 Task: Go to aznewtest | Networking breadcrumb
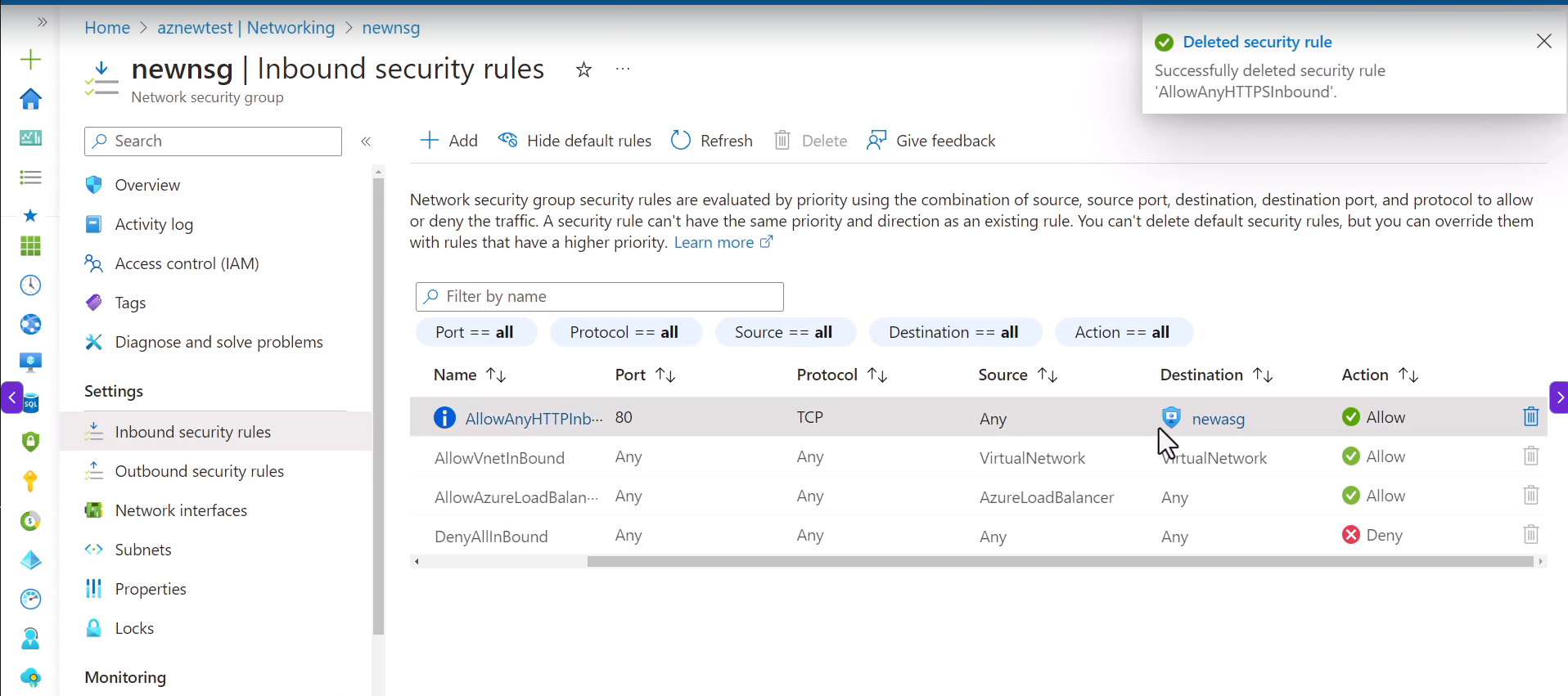point(246,28)
